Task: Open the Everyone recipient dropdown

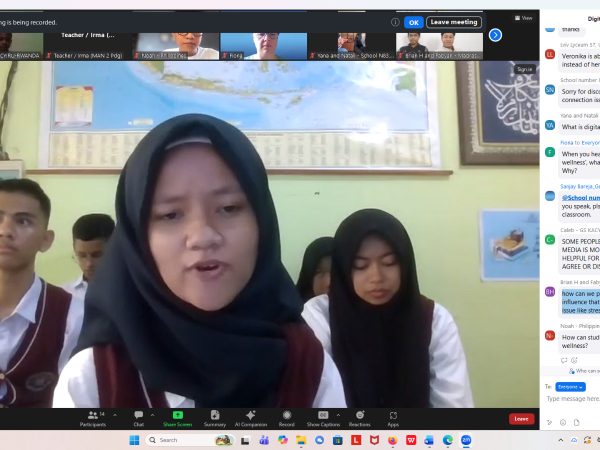Action: pyautogui.click(x=570, y=386)
